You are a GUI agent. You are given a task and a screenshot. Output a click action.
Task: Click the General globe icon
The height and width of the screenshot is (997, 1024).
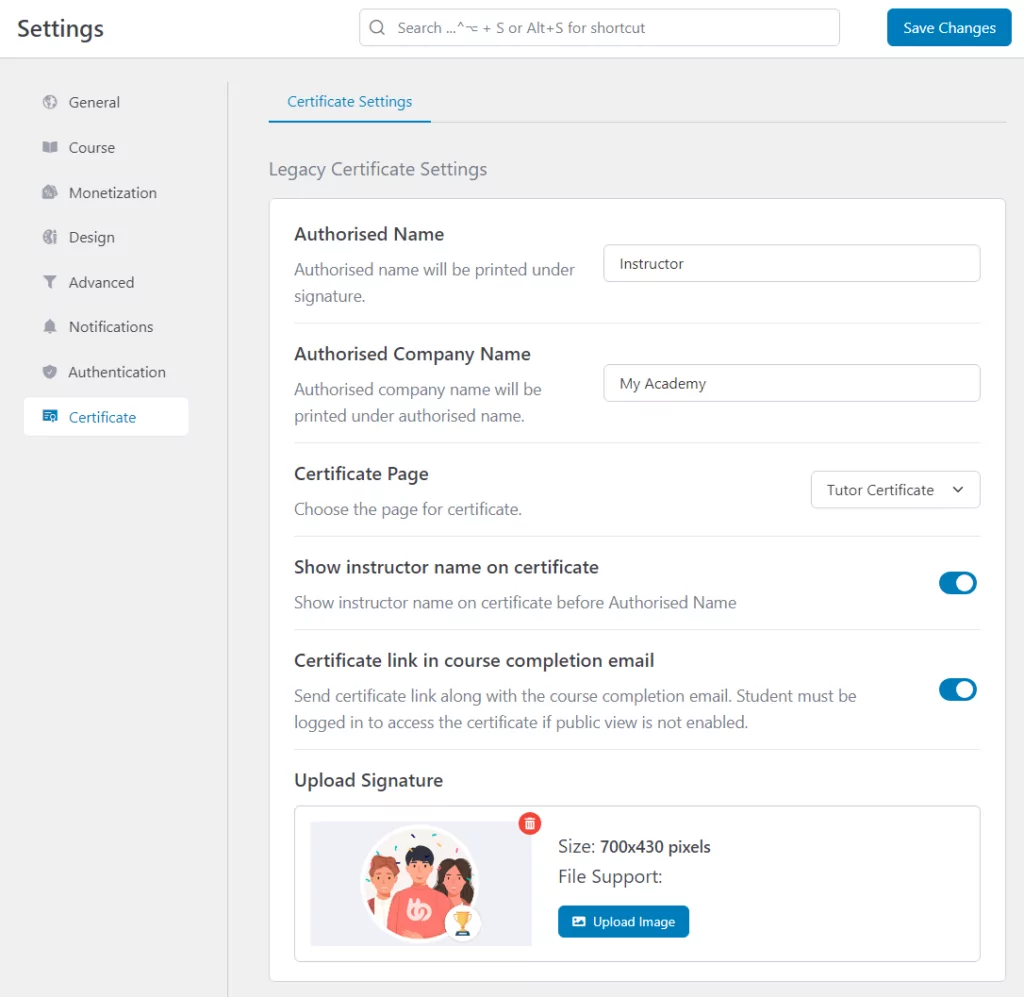(50, 102)
